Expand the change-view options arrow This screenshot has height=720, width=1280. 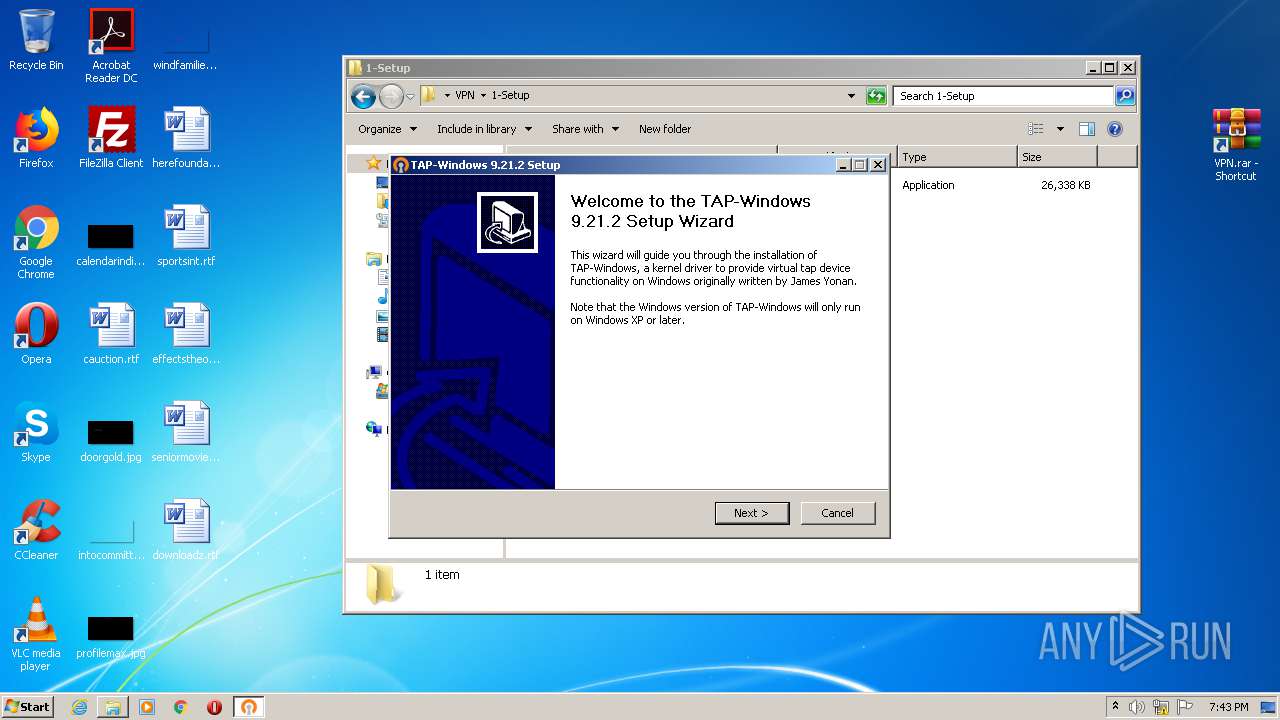click(x=1060, y=129)
